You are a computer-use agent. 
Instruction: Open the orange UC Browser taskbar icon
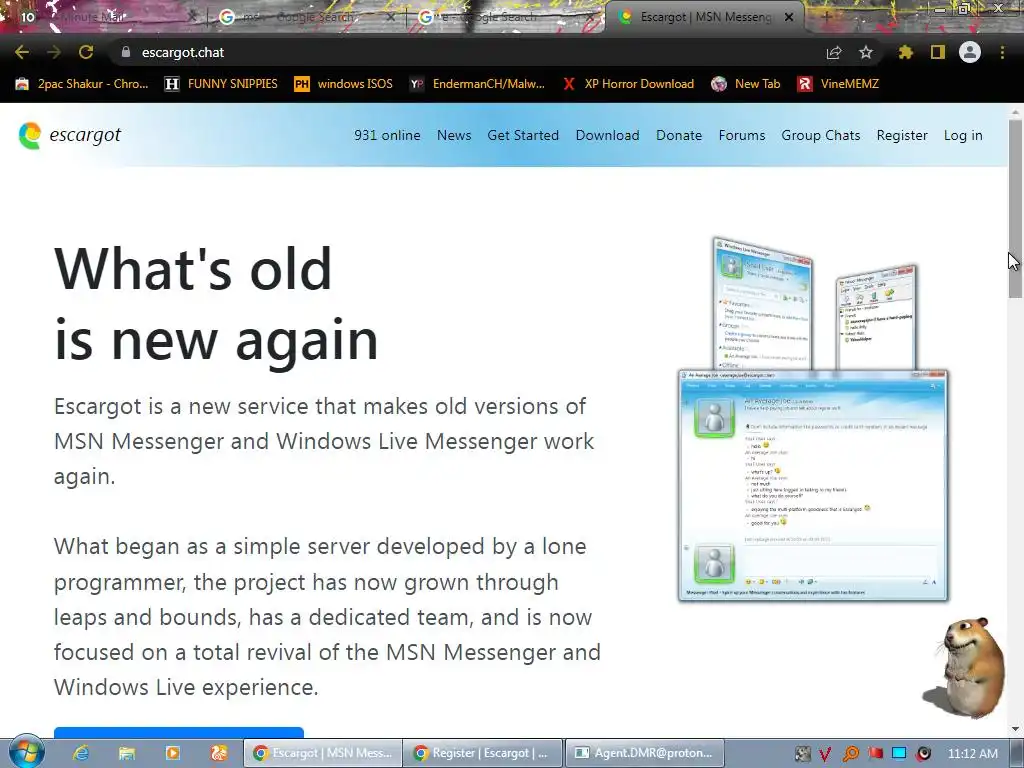pos(219,753)
